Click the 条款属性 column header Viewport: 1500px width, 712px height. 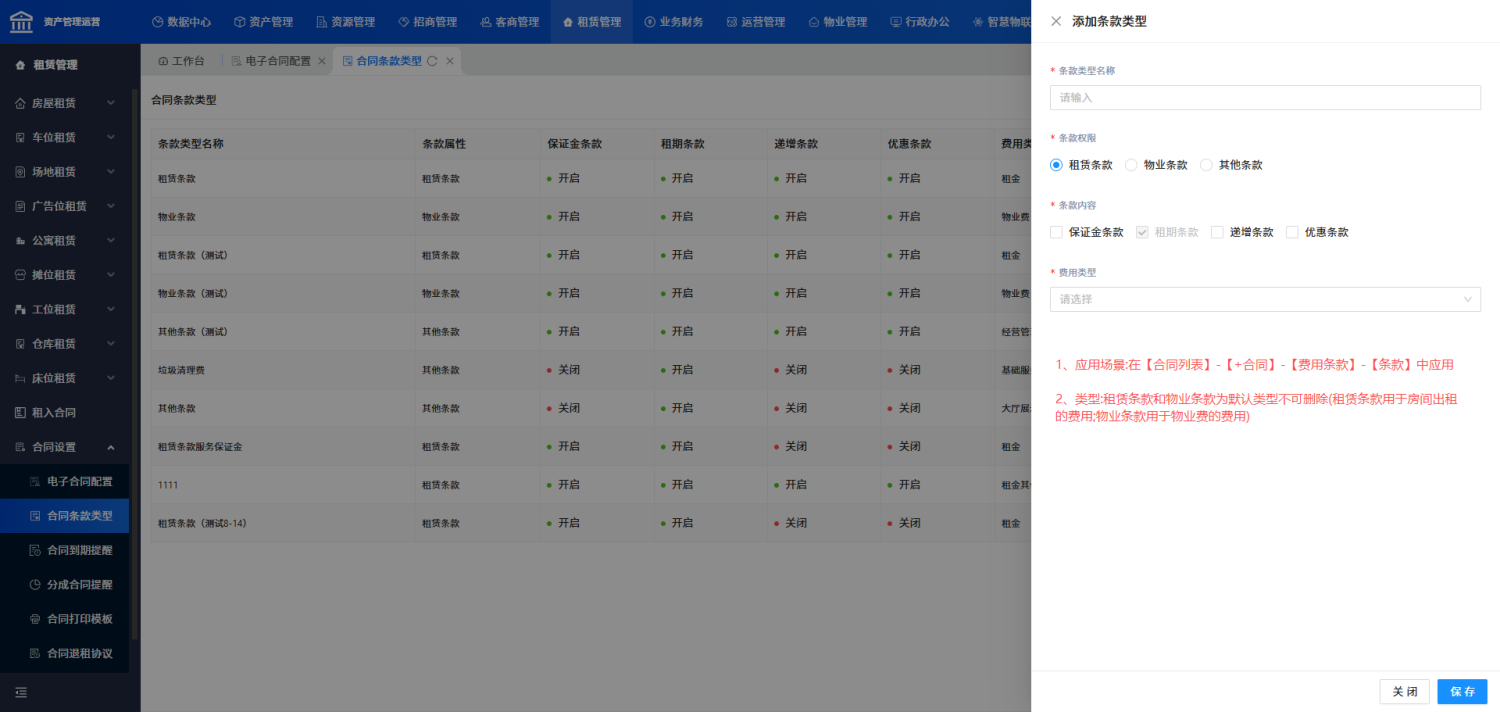[444, 144]
